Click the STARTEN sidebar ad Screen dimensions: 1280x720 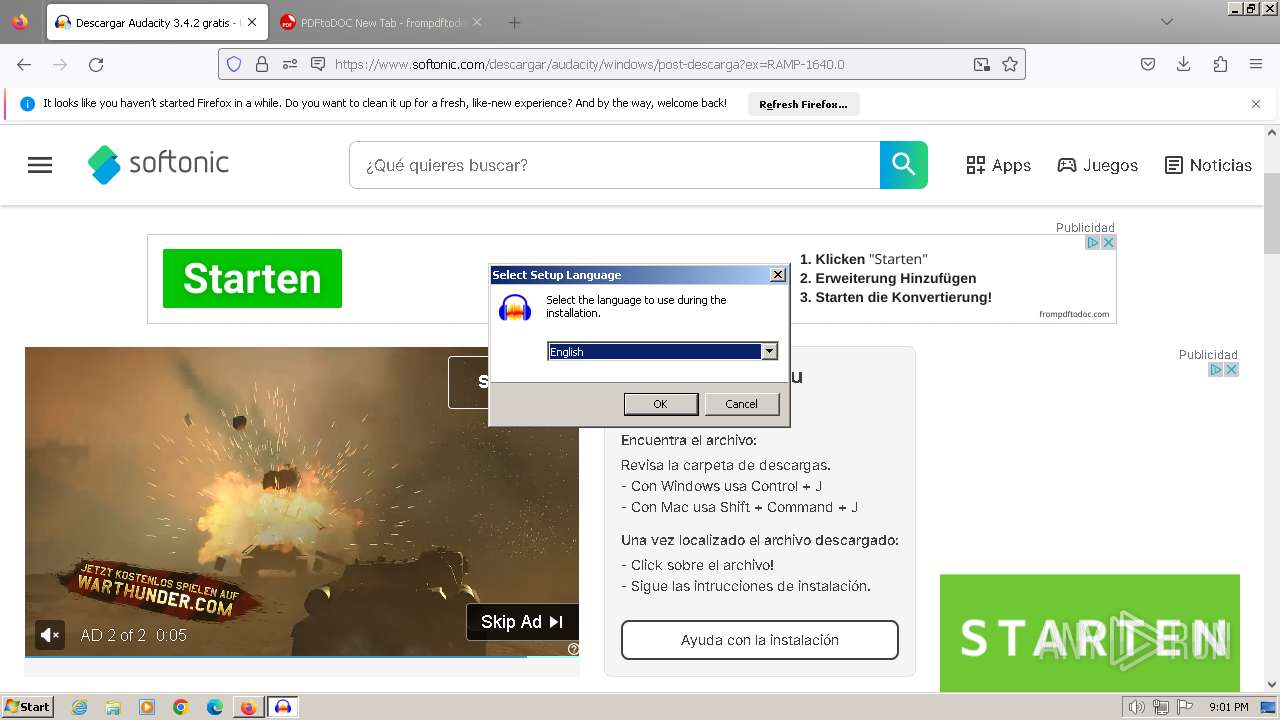coord(1090,633)
